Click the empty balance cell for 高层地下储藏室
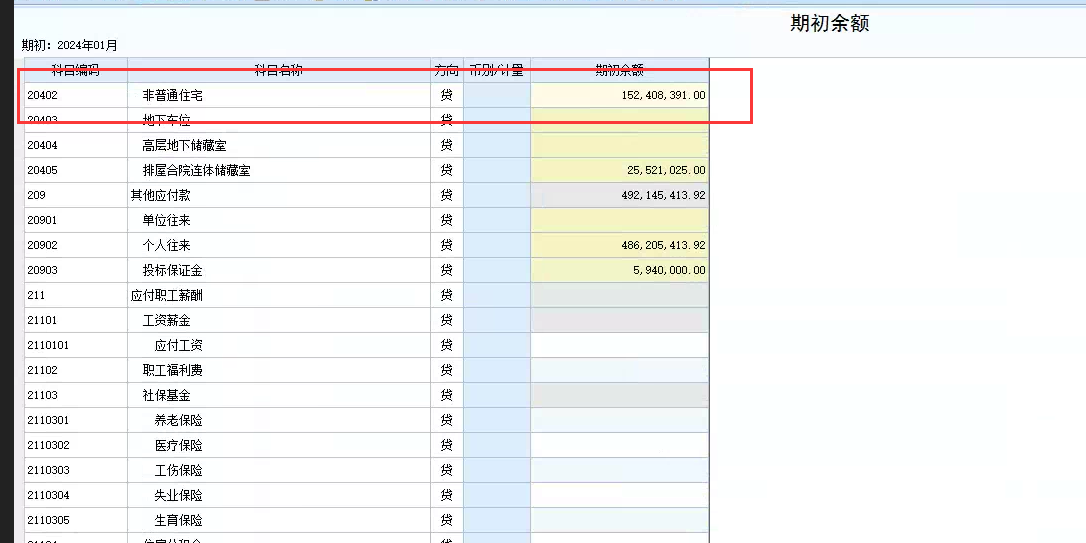The image size is (1086, 543). pyautogui.click(x=620, y=145)
